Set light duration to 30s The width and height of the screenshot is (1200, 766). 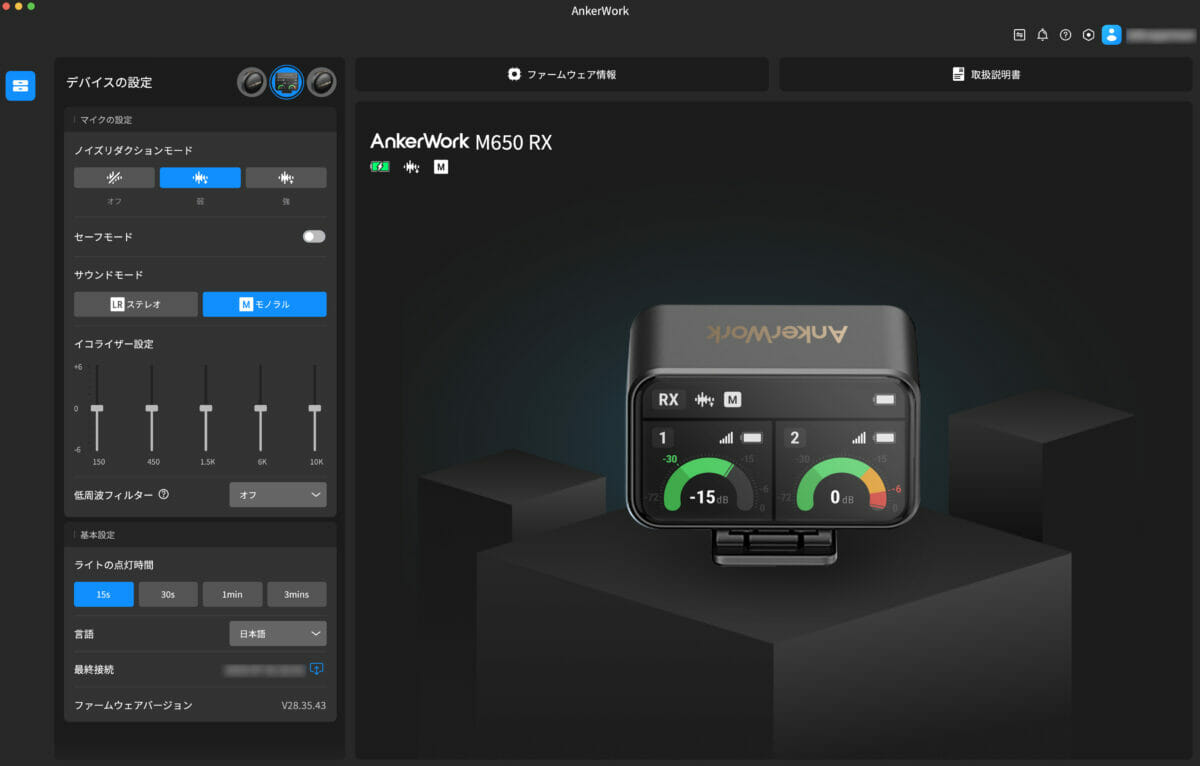tap(168, 594)
